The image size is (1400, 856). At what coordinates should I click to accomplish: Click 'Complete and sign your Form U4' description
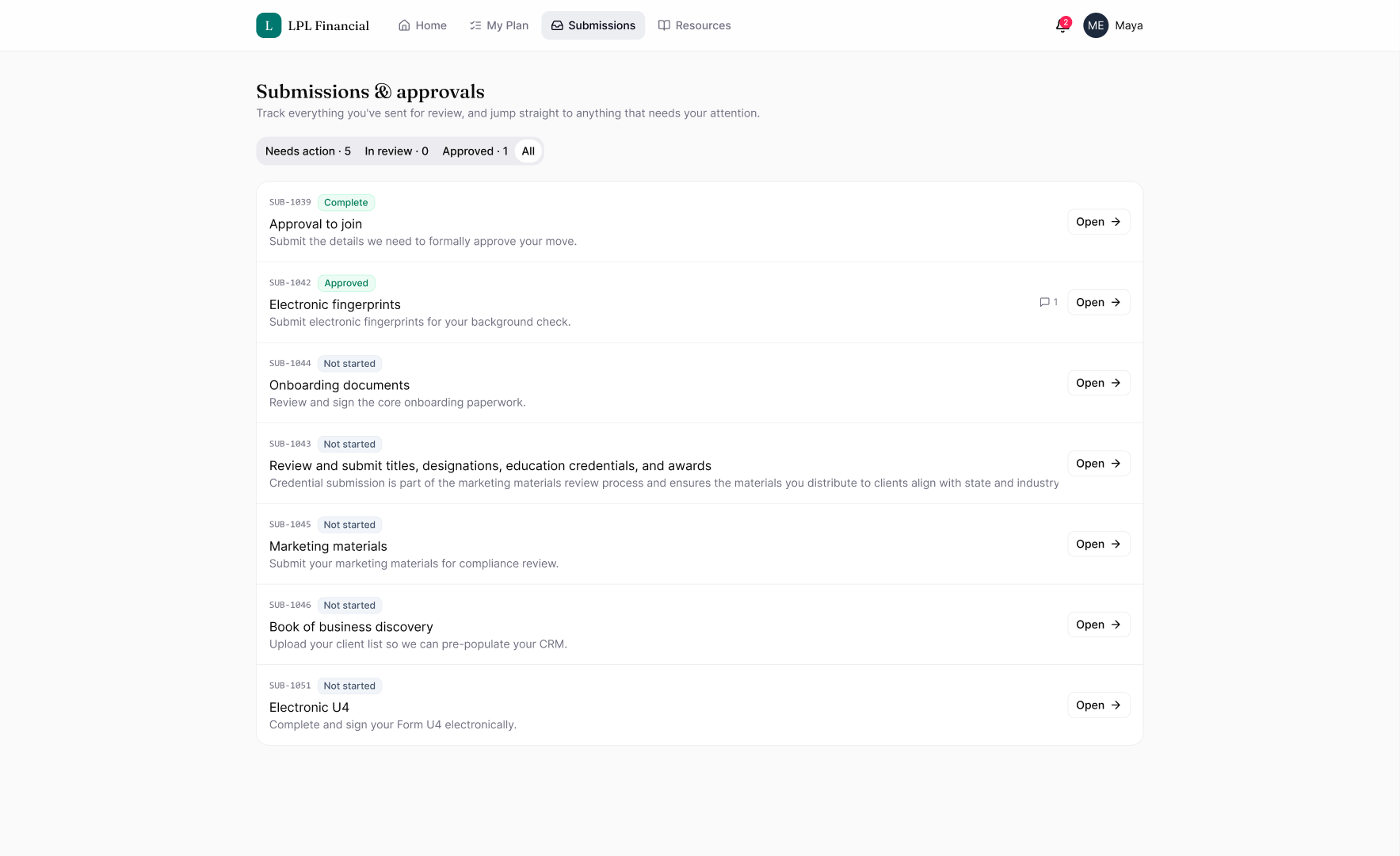[393, 725]
